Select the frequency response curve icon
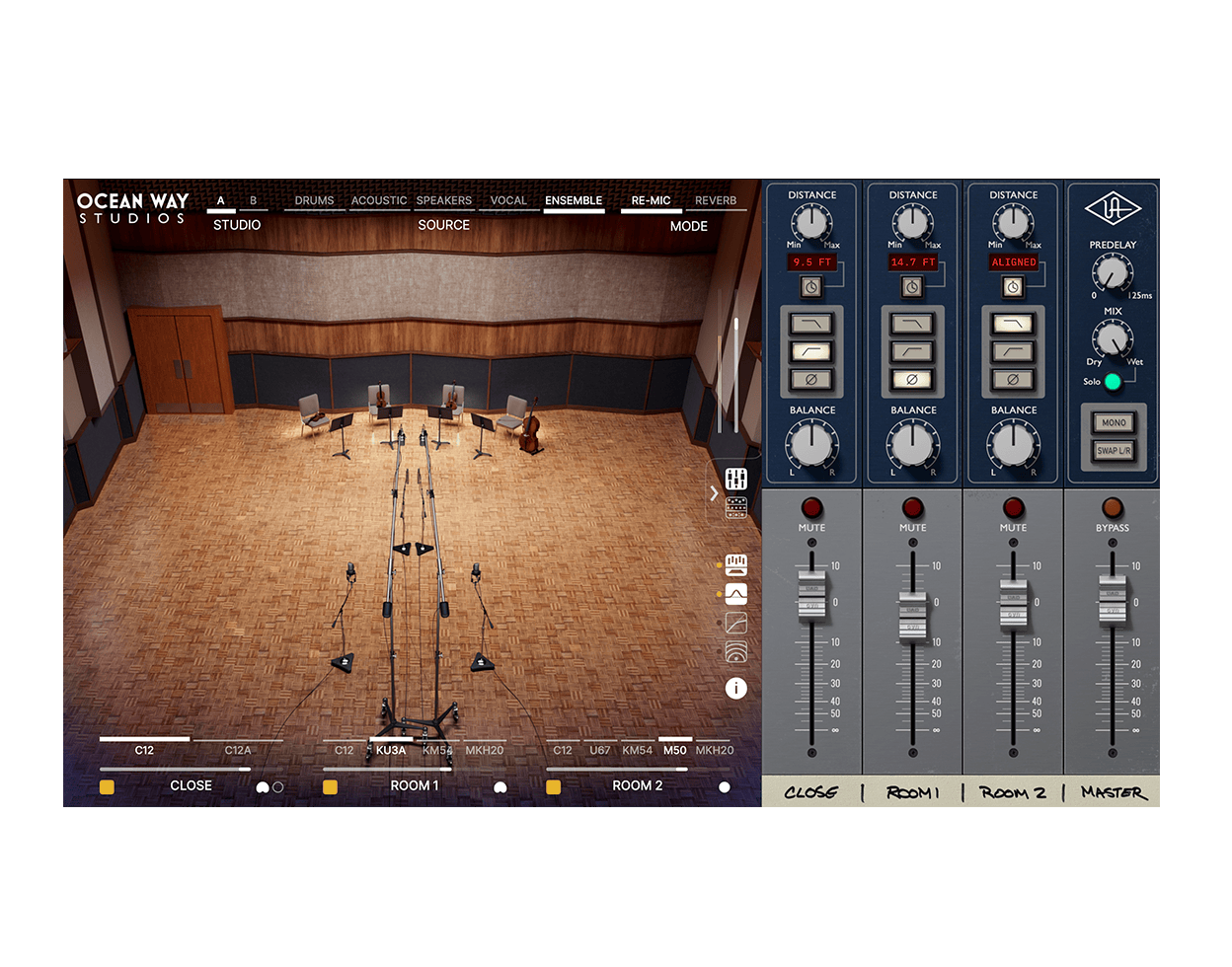Screen dimensions: 1232x967 [734, 595]
